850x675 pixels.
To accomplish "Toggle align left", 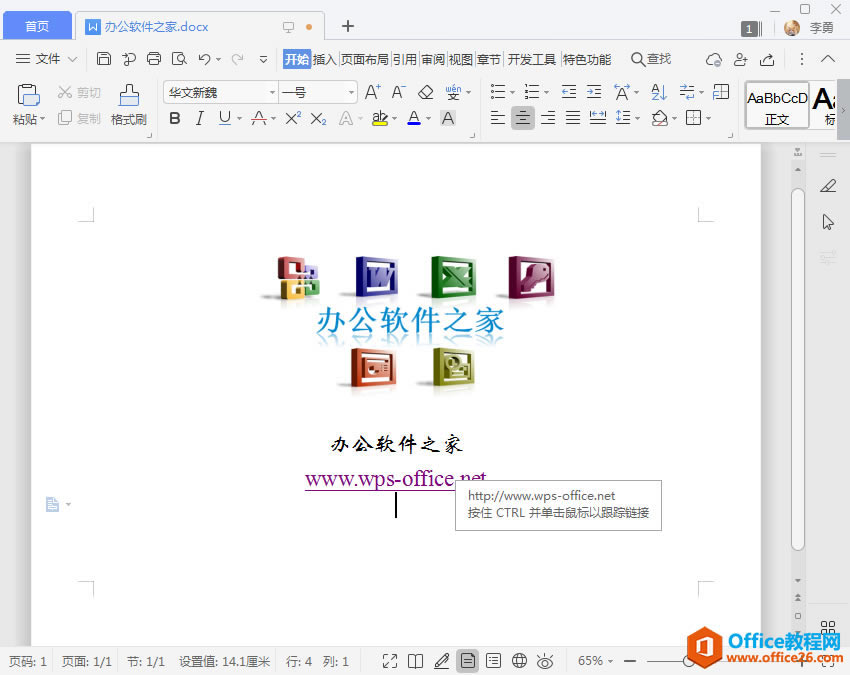I will [x=498, y=118].
